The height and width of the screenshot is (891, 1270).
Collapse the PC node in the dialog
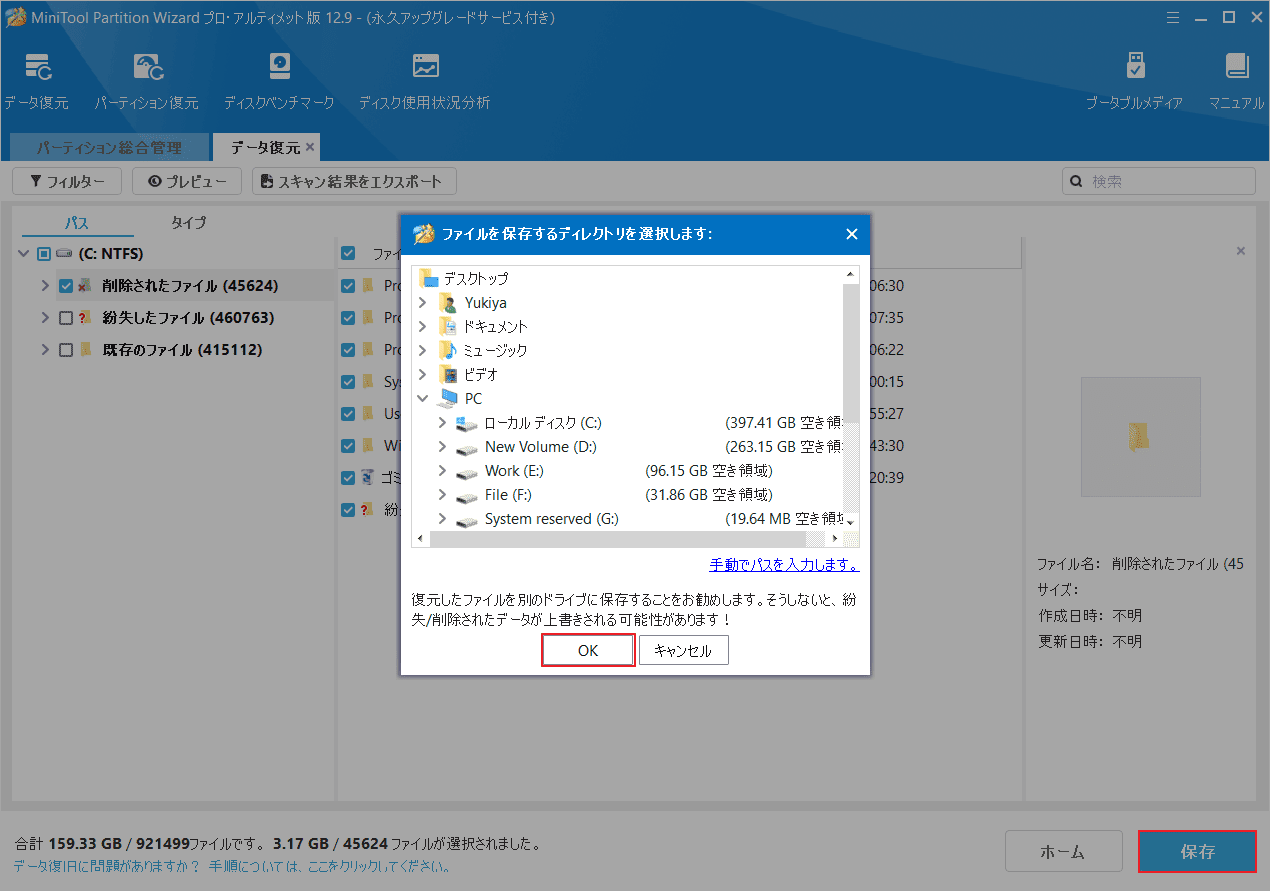423,399
